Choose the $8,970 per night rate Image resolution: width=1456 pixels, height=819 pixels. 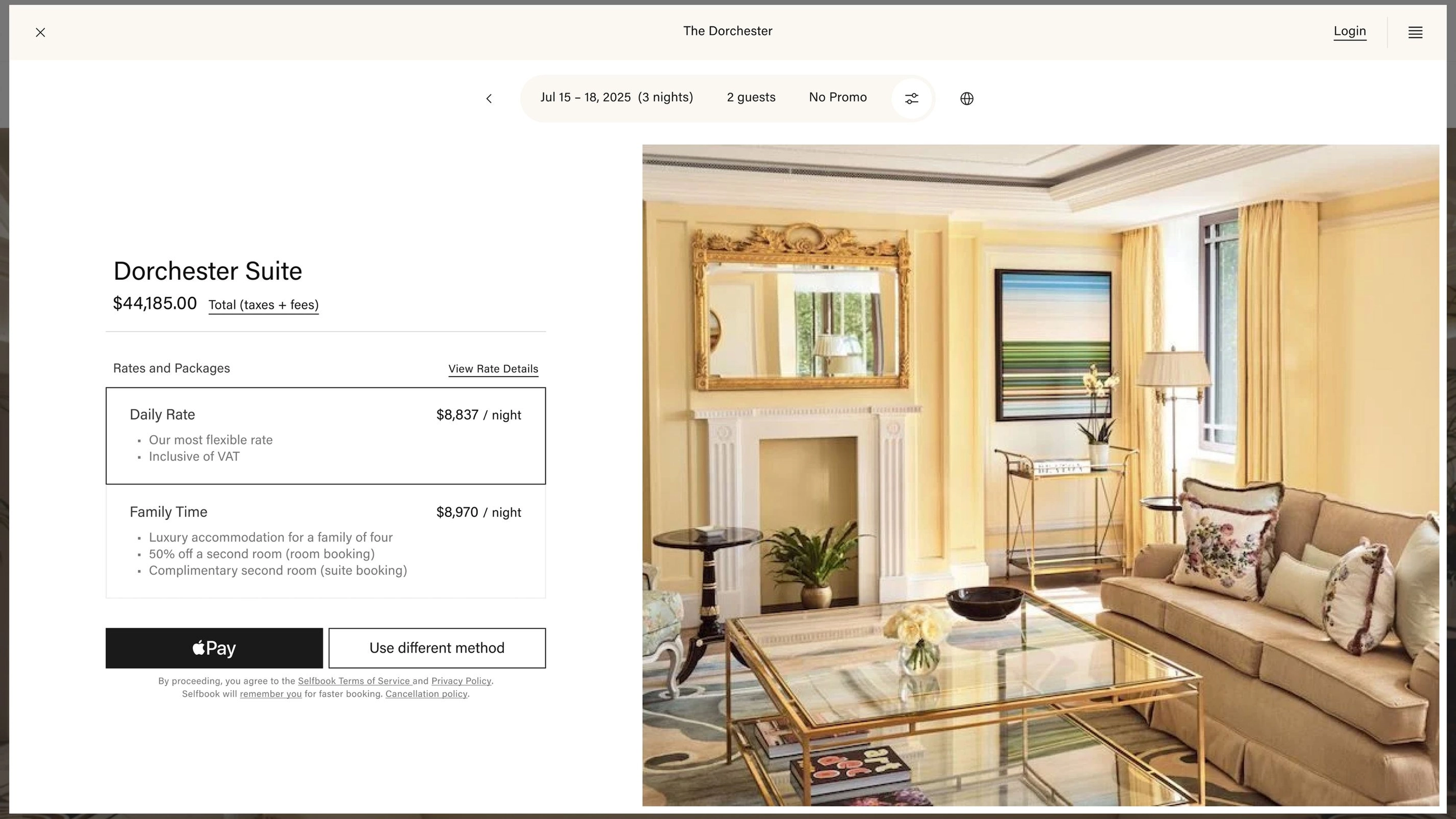click(x=478, y=512)
